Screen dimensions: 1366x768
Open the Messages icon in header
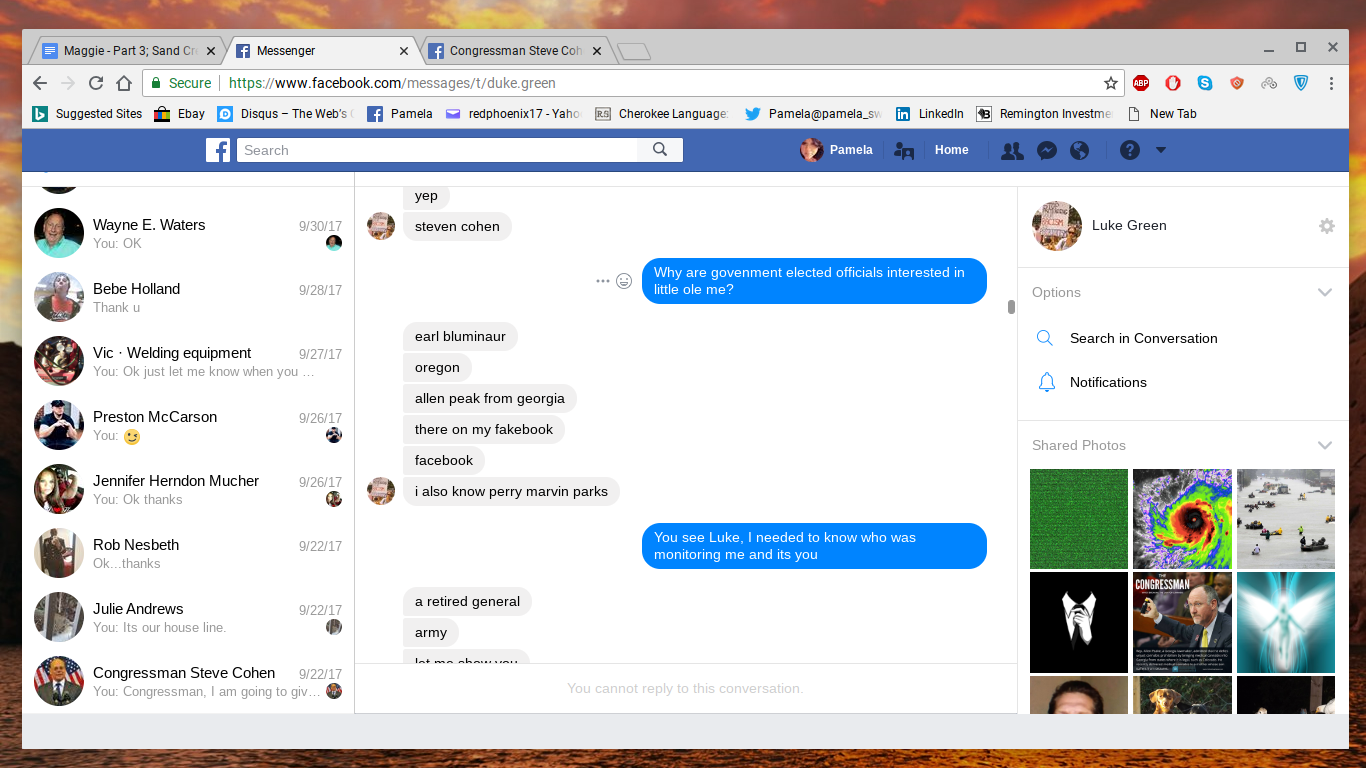[x=1047, y=150]
